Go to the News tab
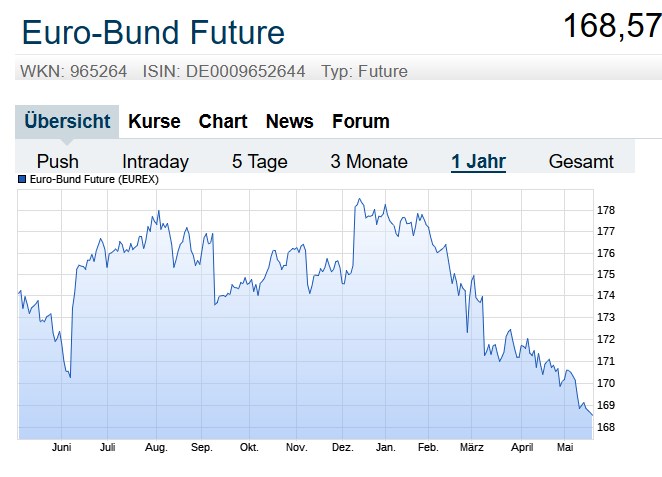This screenshot has height=477, width=662. [x=289, y=121]
